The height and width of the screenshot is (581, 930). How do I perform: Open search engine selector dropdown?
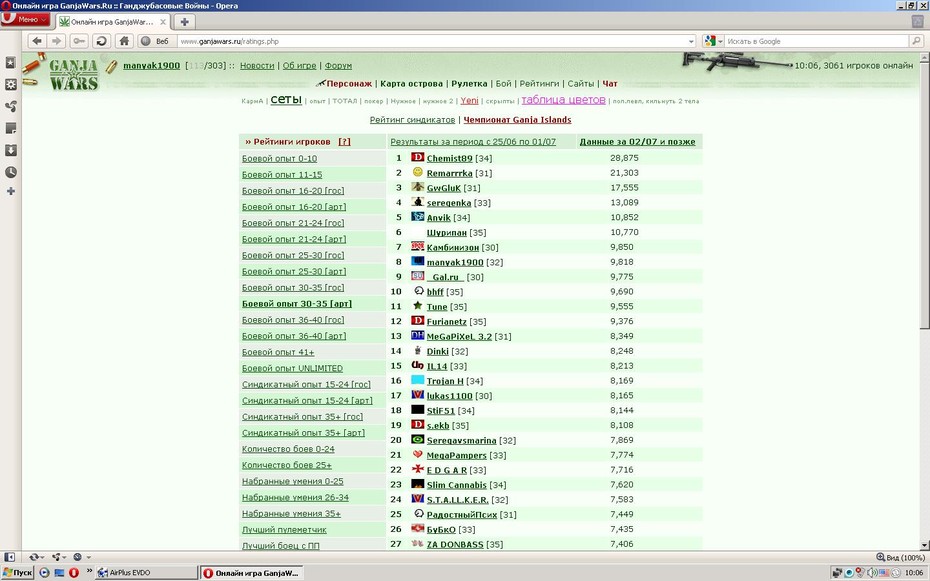click(x=713, y=42)
